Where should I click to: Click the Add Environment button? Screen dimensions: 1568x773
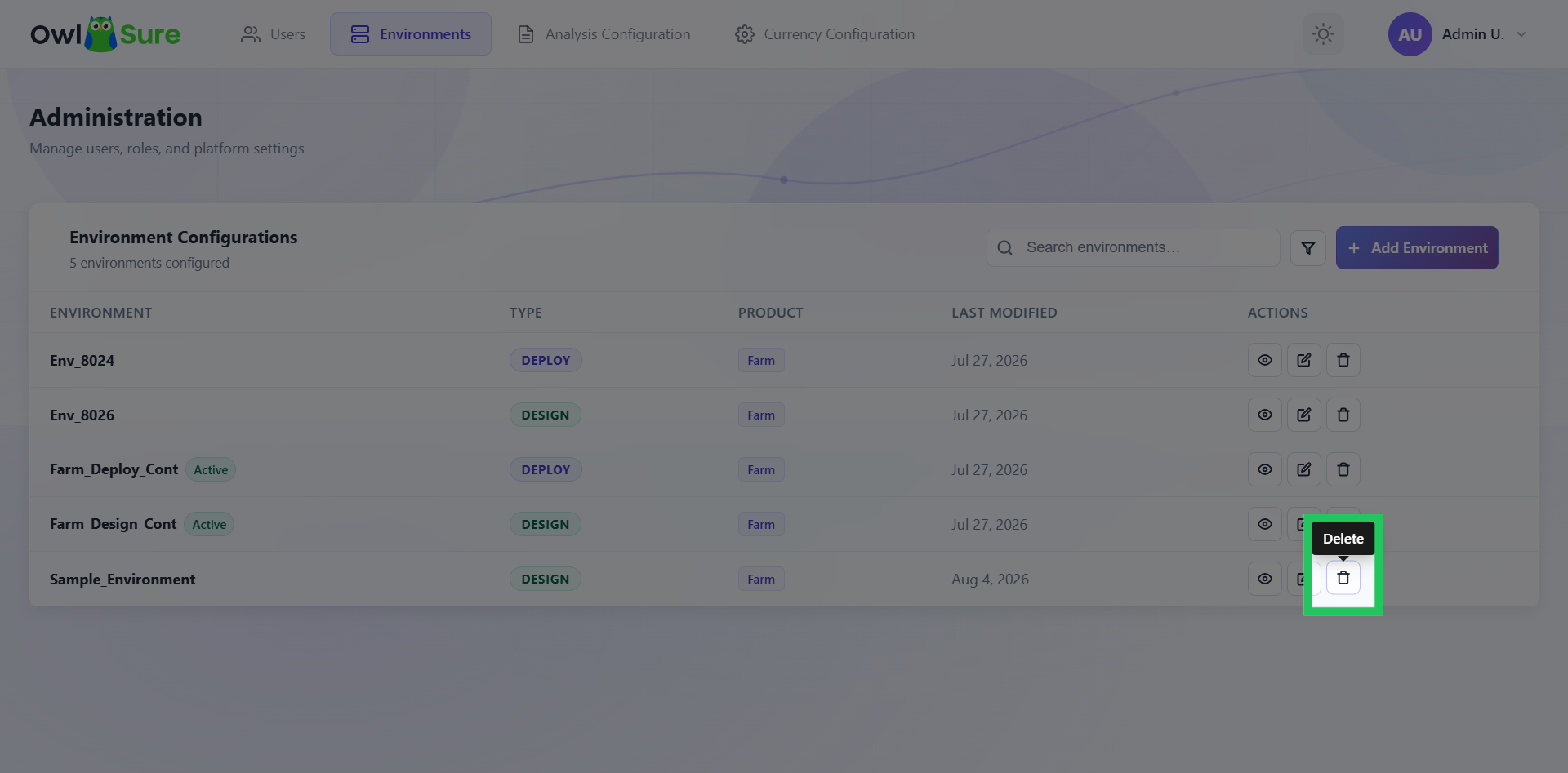tap(1417, 247)
